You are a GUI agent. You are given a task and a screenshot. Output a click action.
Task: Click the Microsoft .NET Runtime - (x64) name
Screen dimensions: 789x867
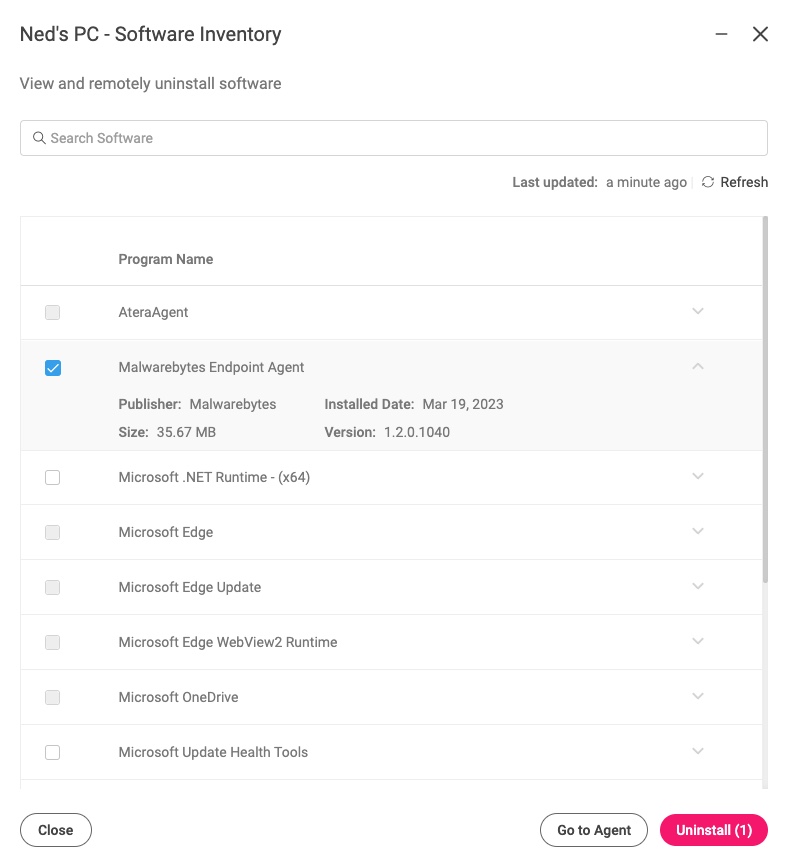pyautogui.click(x=214, y=477)
